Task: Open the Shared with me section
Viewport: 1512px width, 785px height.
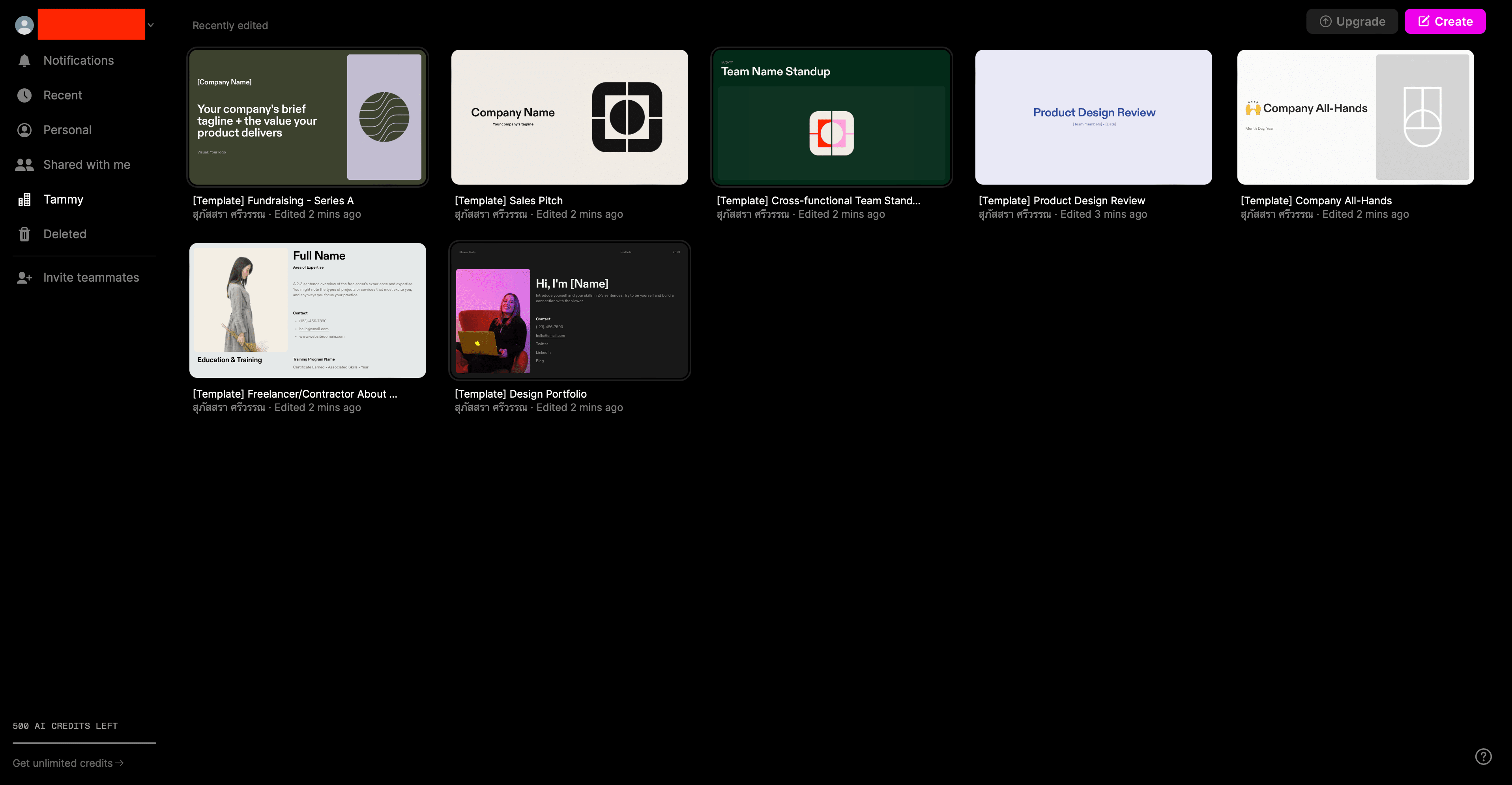Action: point(87,165)
